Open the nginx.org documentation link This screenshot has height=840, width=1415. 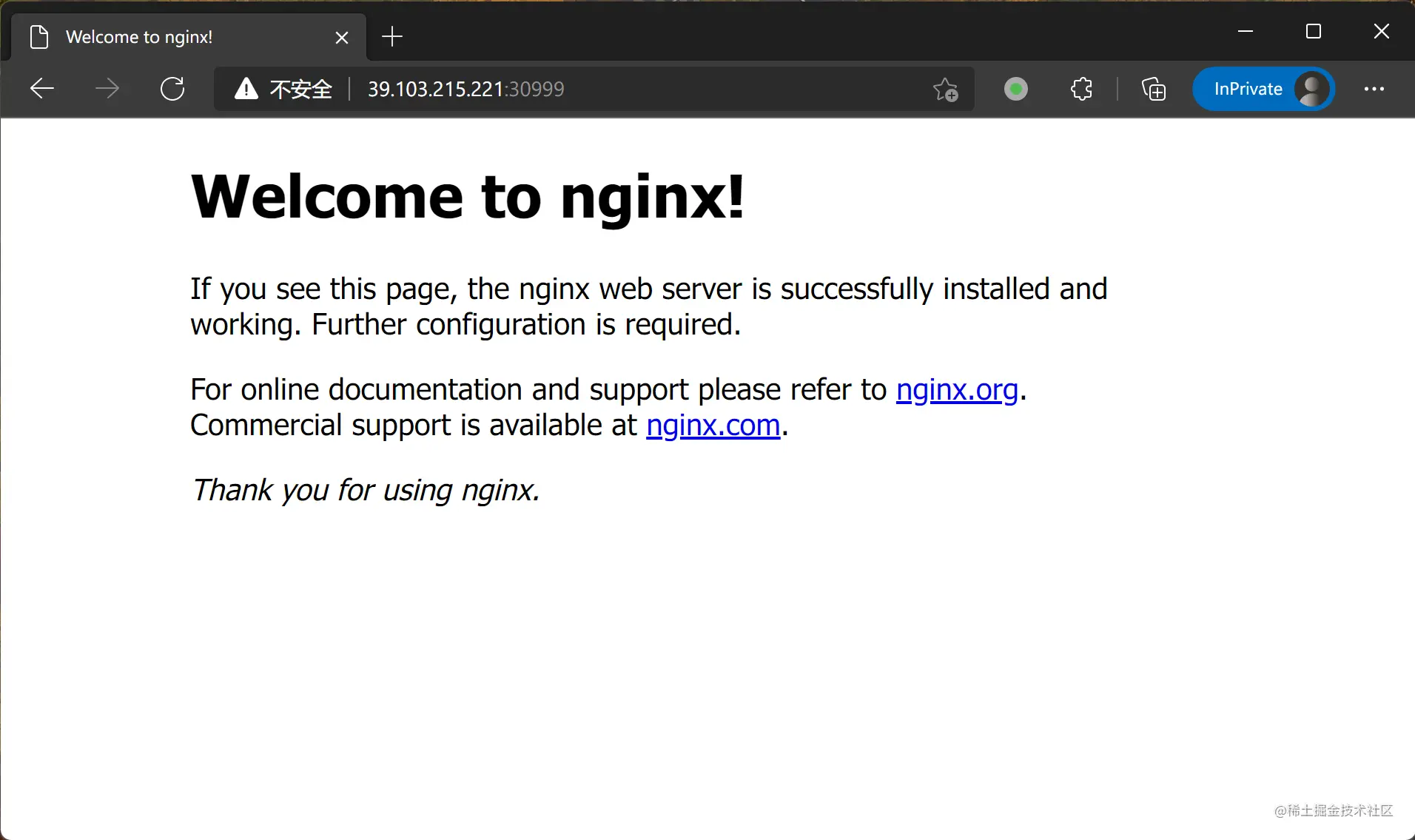point(957,389)
